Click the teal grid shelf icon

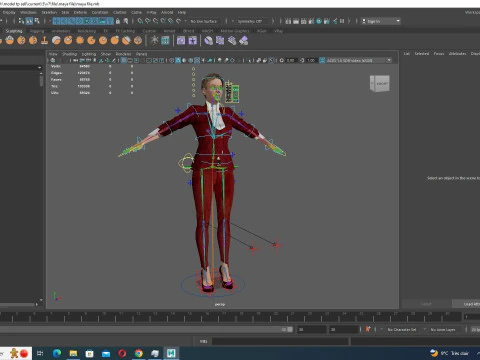point(165,41)
